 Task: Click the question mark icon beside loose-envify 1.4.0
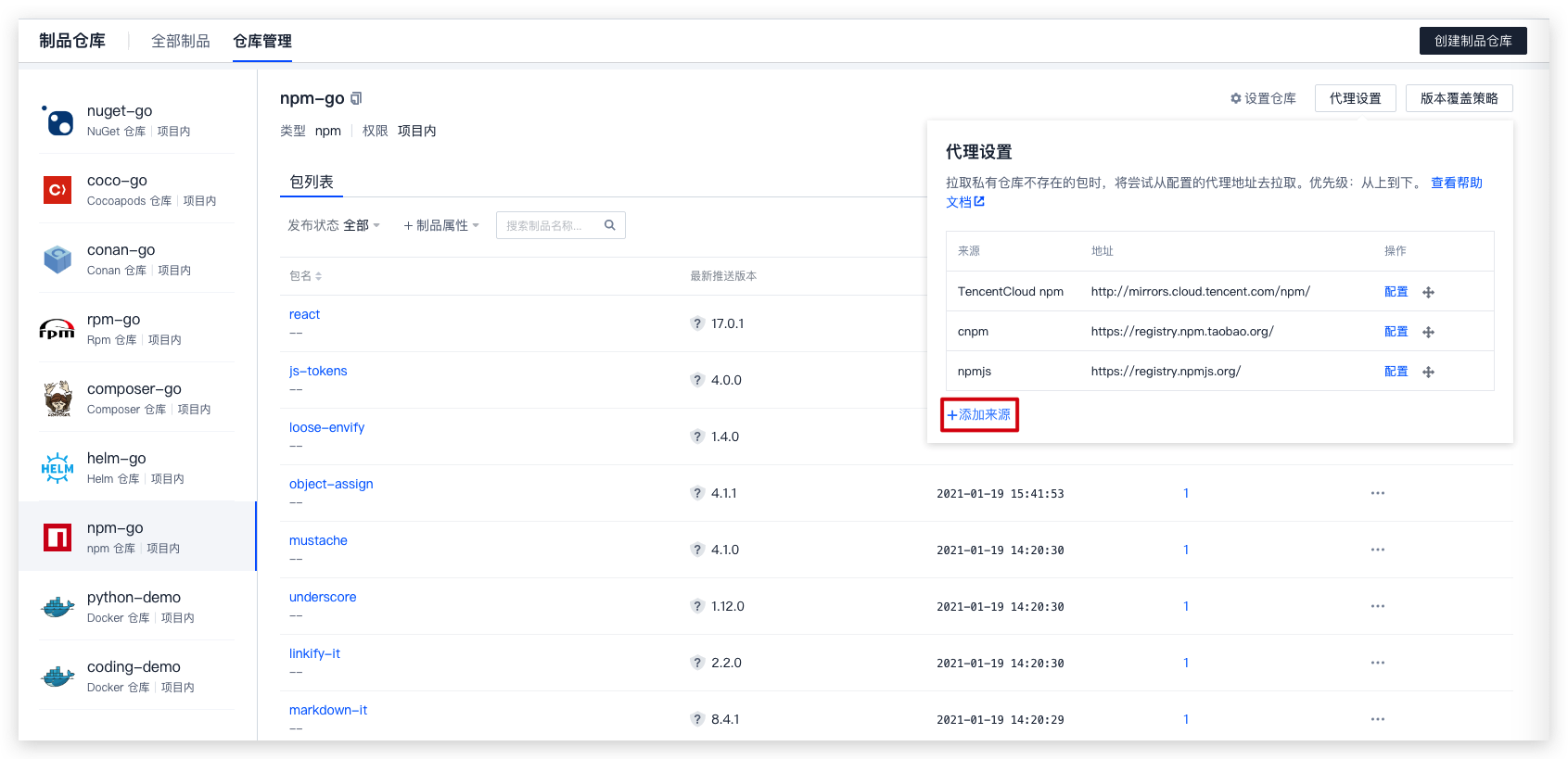pos(697,436)
